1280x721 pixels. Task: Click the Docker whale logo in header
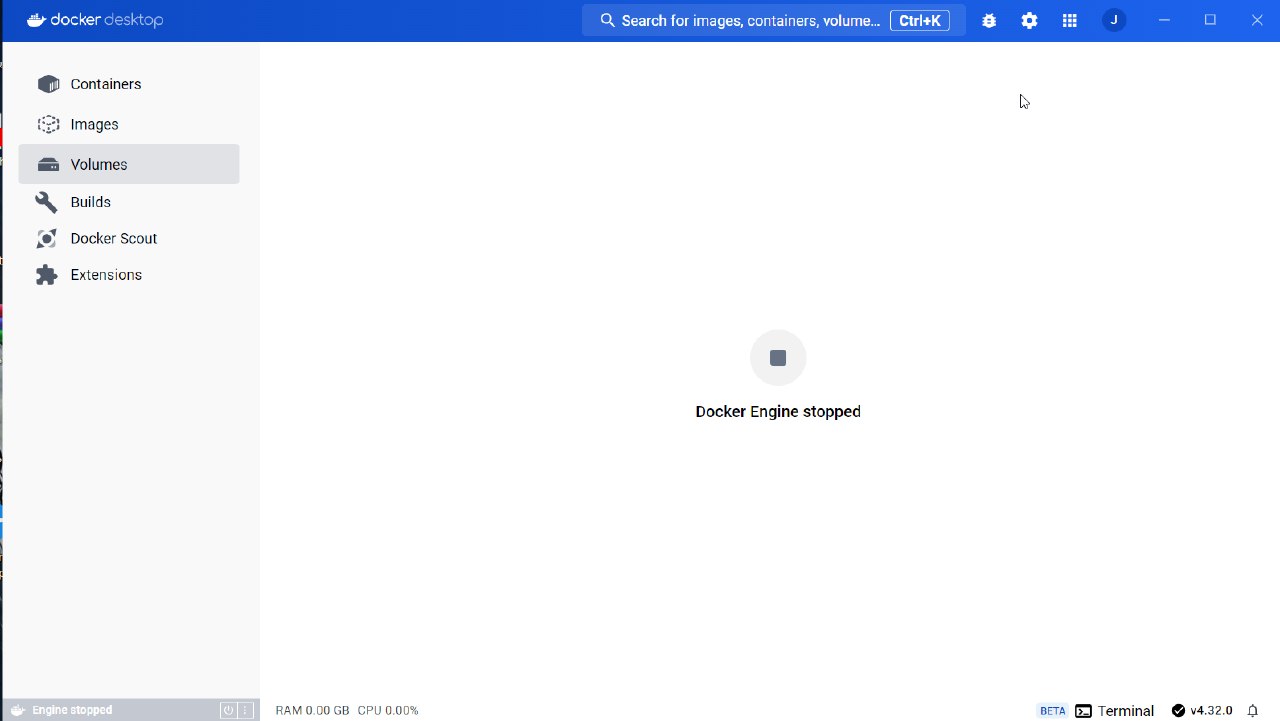point(36,20)
